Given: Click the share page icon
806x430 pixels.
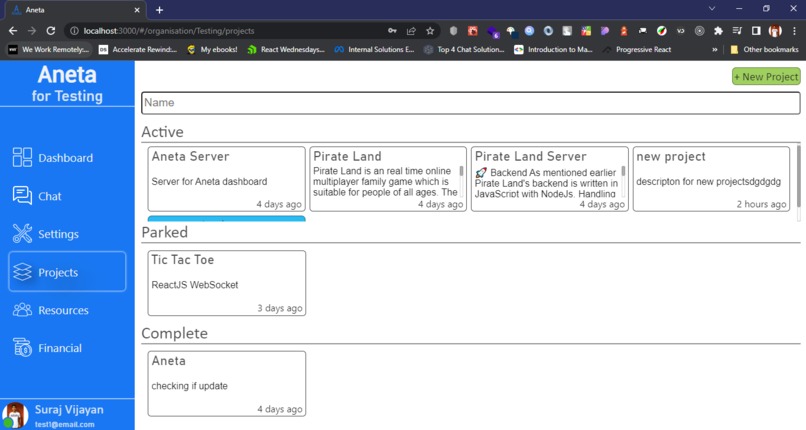Looking at the screenshot, I should pyautogui.click(x=411, y=31).
